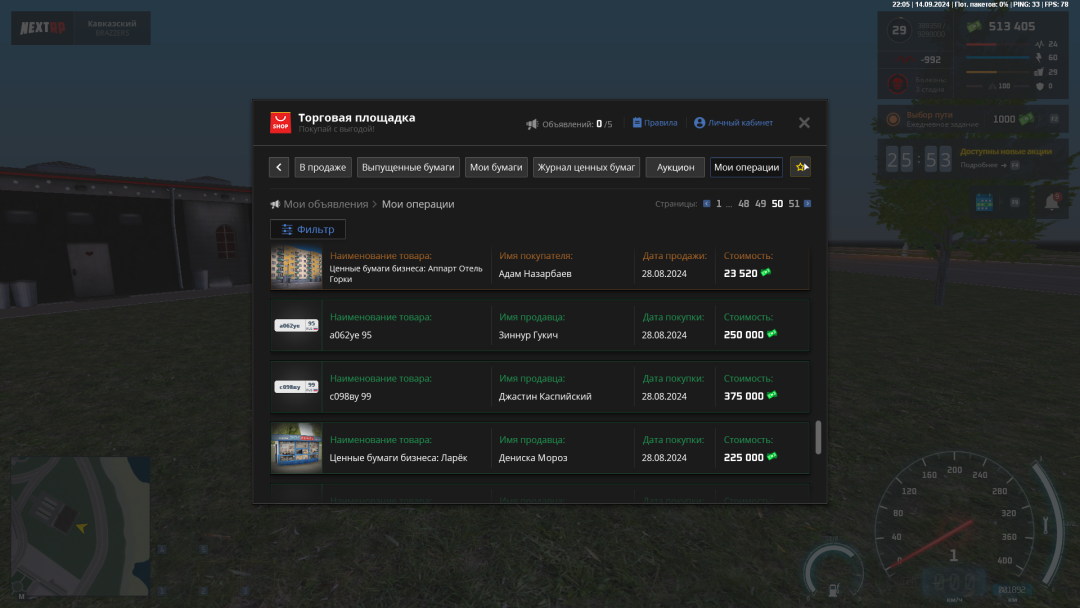Click the с098ву 99 license plate thumbnail

(x=296, y=386)
